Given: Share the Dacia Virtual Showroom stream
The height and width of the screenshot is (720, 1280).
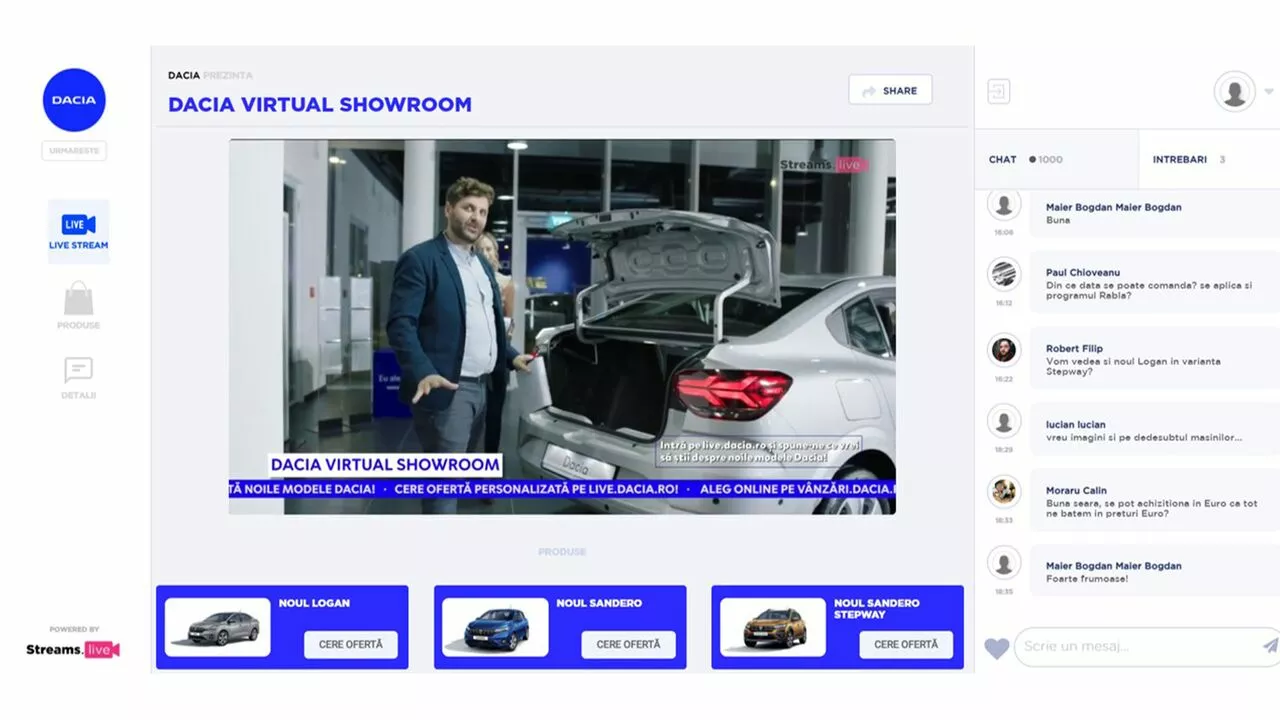Looking at the screenshot, I should [890, 90].
